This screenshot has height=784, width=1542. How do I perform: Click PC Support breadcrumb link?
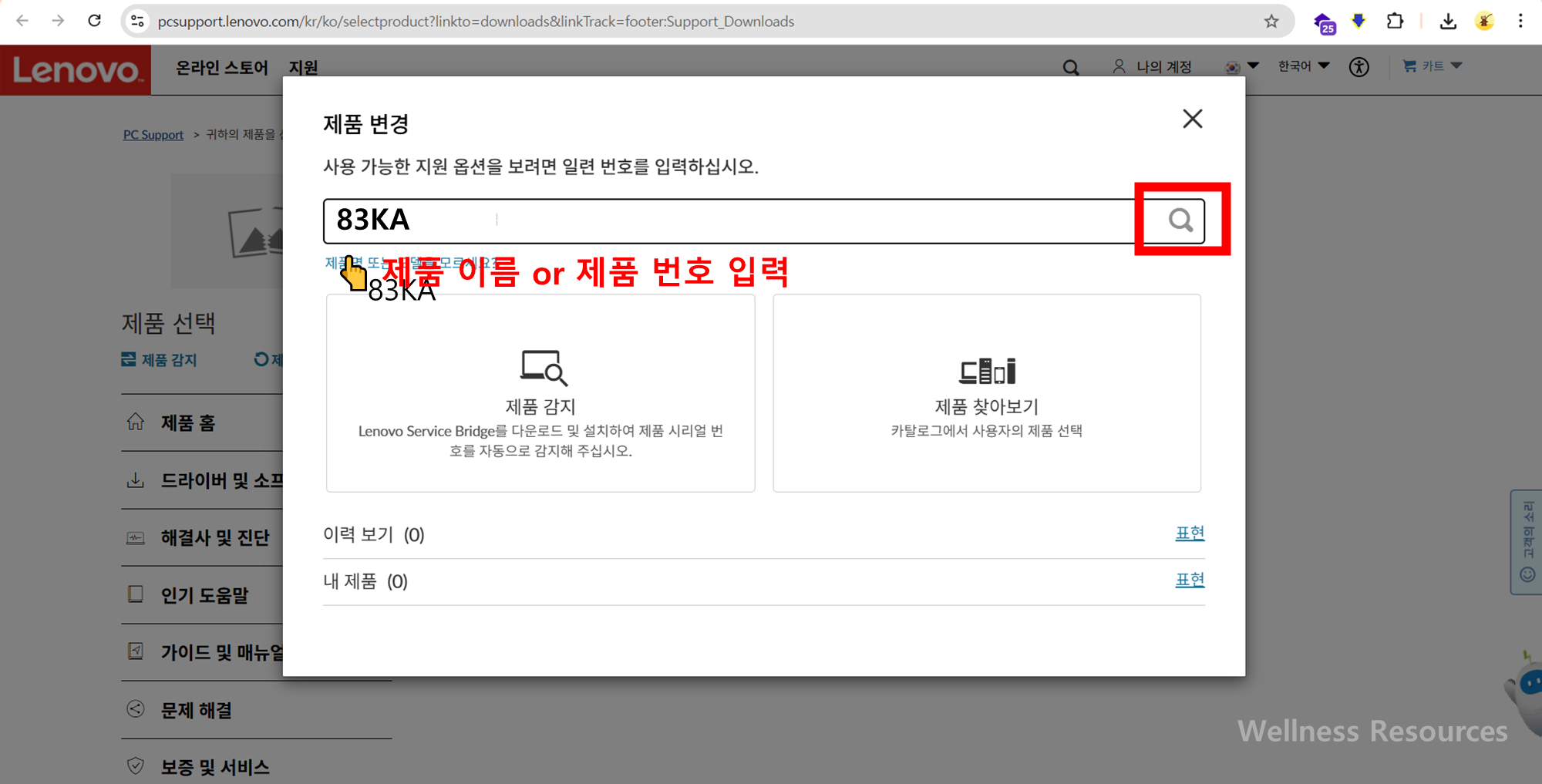tap(153, 135)
